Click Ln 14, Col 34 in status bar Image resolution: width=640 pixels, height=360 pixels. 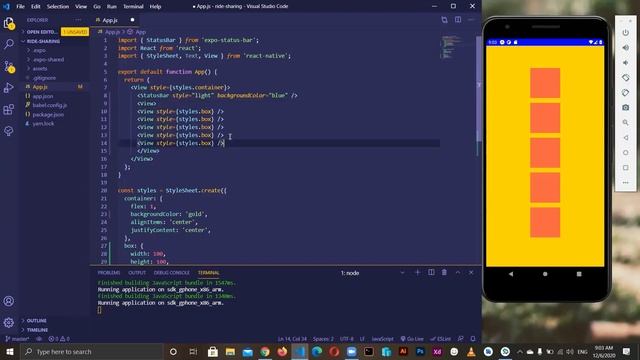pyautogui.click(x=292, y=339)
